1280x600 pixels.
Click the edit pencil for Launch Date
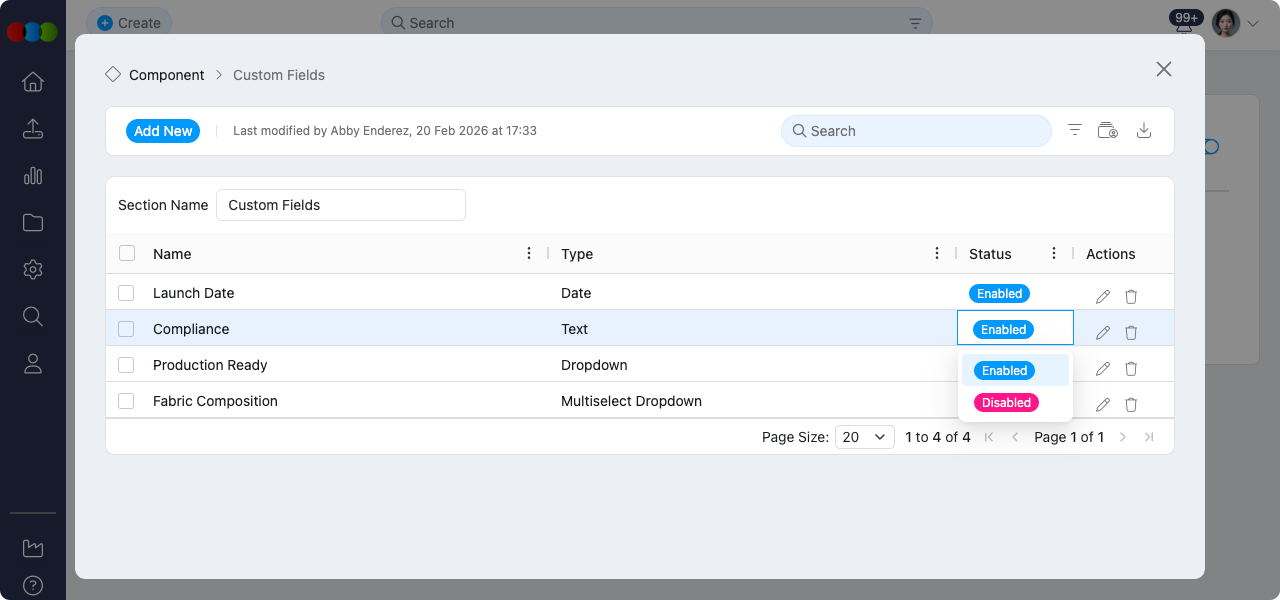click(1103, 297)
